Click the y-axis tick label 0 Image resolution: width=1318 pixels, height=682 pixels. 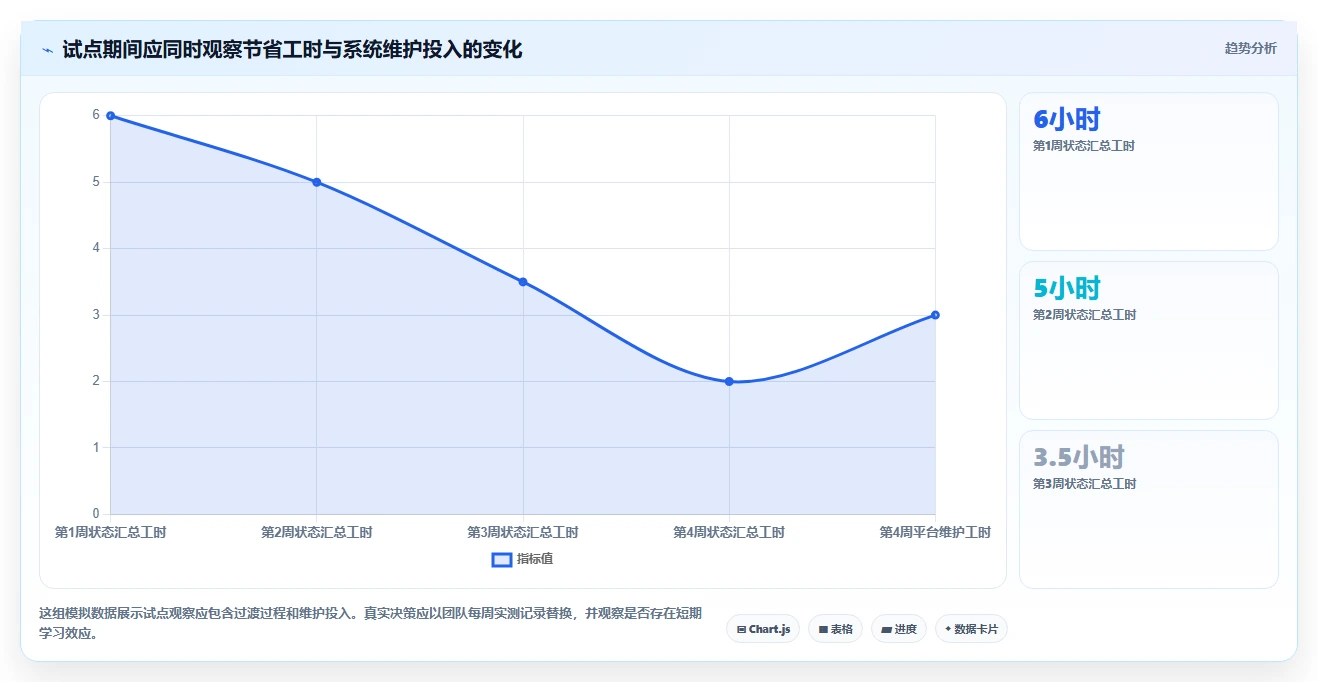coord(96,514)
